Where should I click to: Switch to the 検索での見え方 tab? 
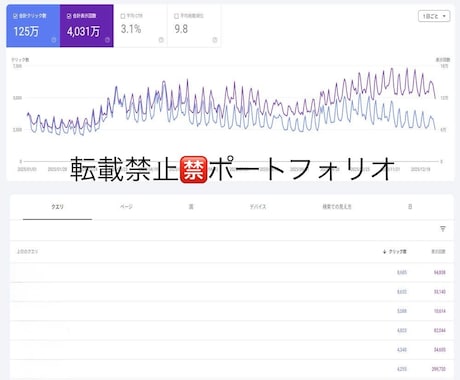337,207
